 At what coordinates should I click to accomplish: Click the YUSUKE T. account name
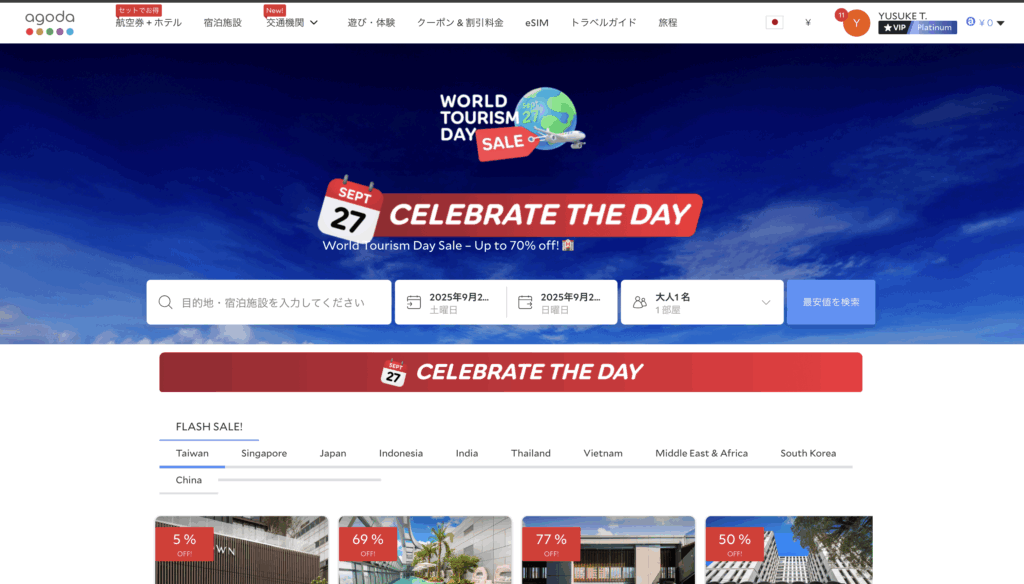[903, 15]
